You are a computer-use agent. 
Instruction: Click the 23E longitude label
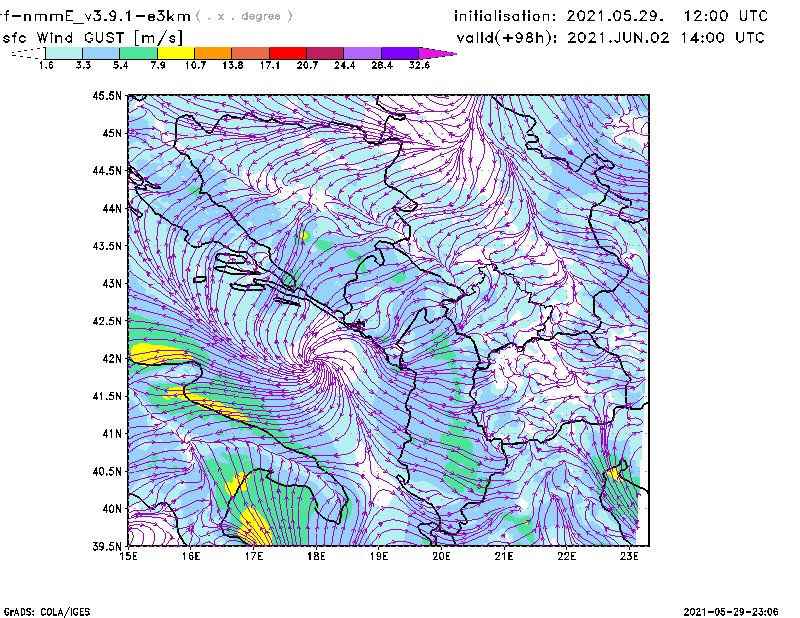pyautogui.click(x=629, y=556)
